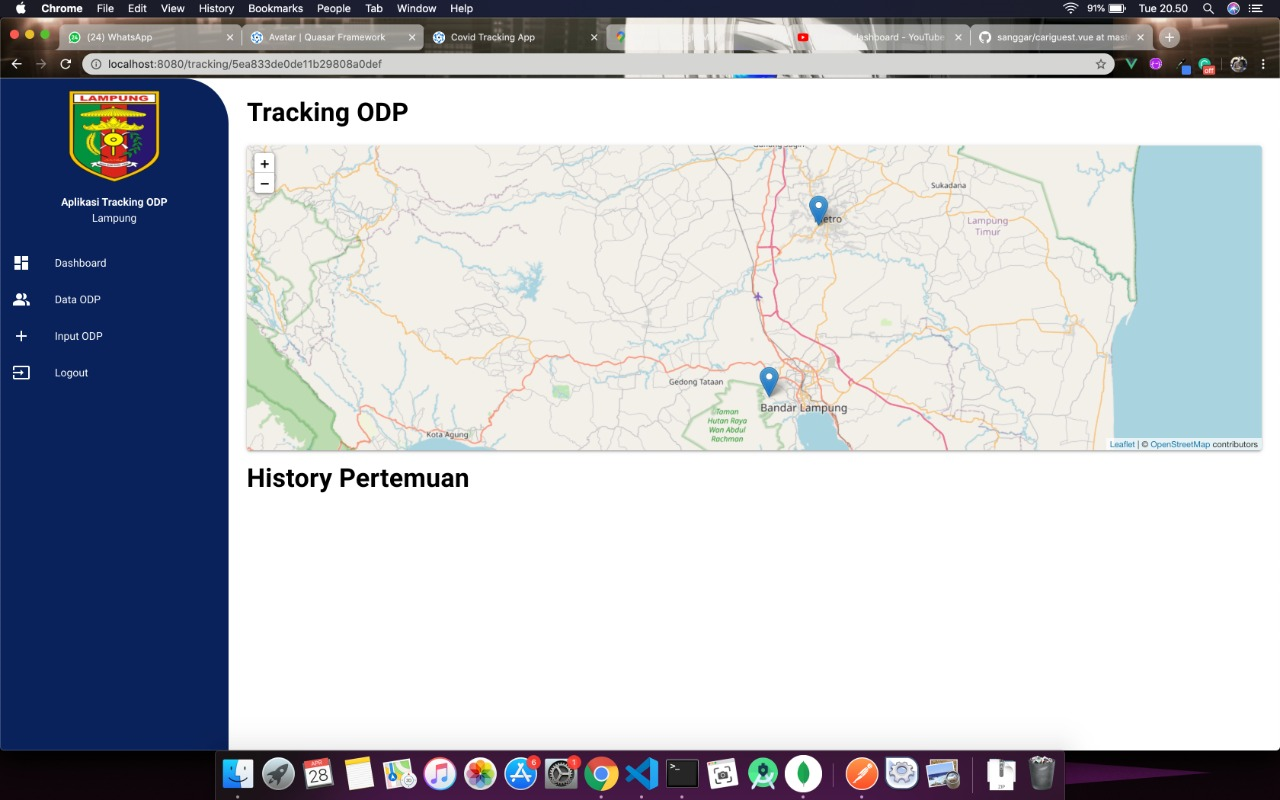Image resolution: width=1280 pixels, height=800 pixels.
Task: Select the map marker near Metro
Action: click(x=818, y=210)
